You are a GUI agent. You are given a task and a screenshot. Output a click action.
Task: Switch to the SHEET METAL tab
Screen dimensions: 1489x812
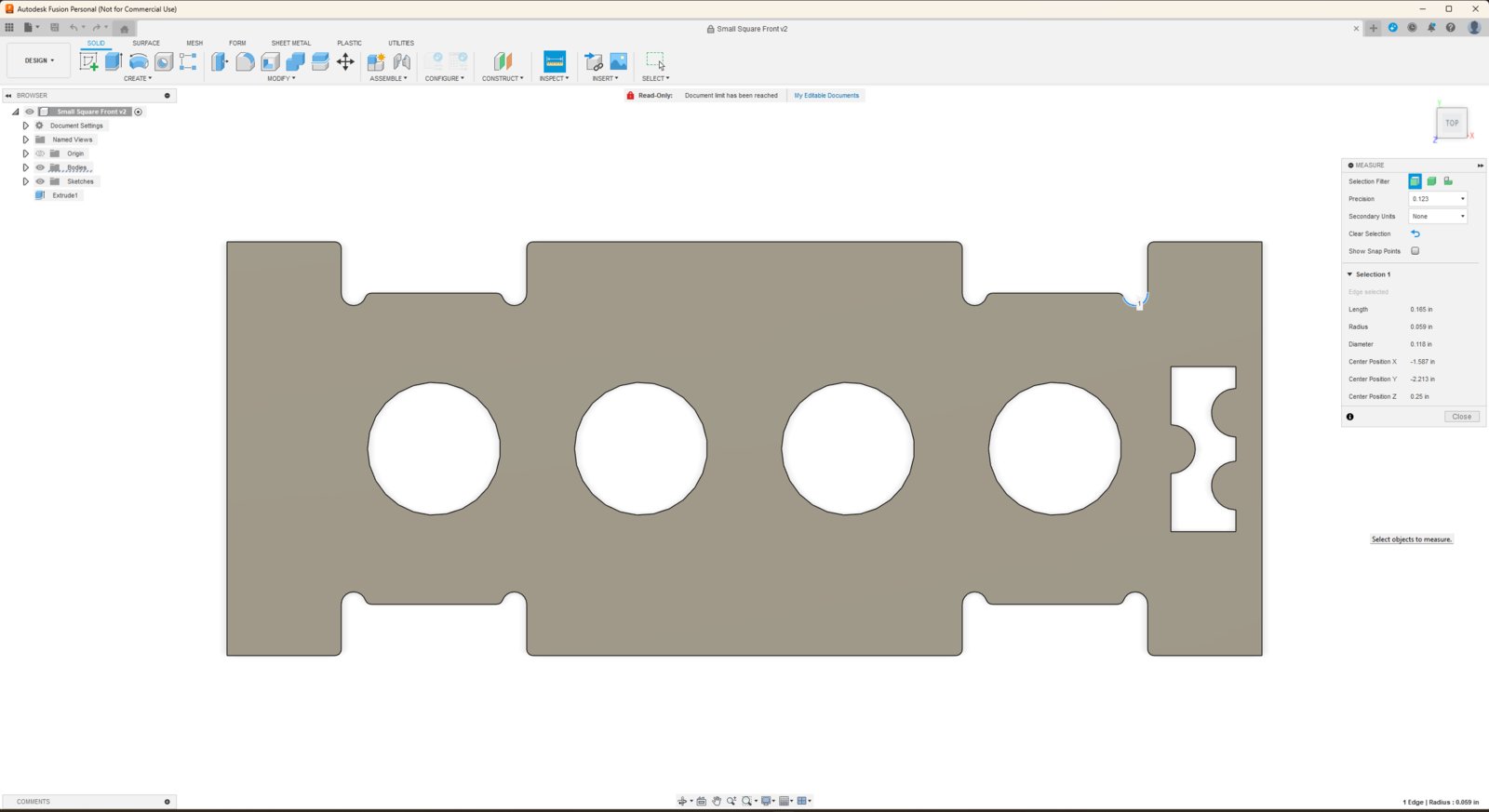291,43
